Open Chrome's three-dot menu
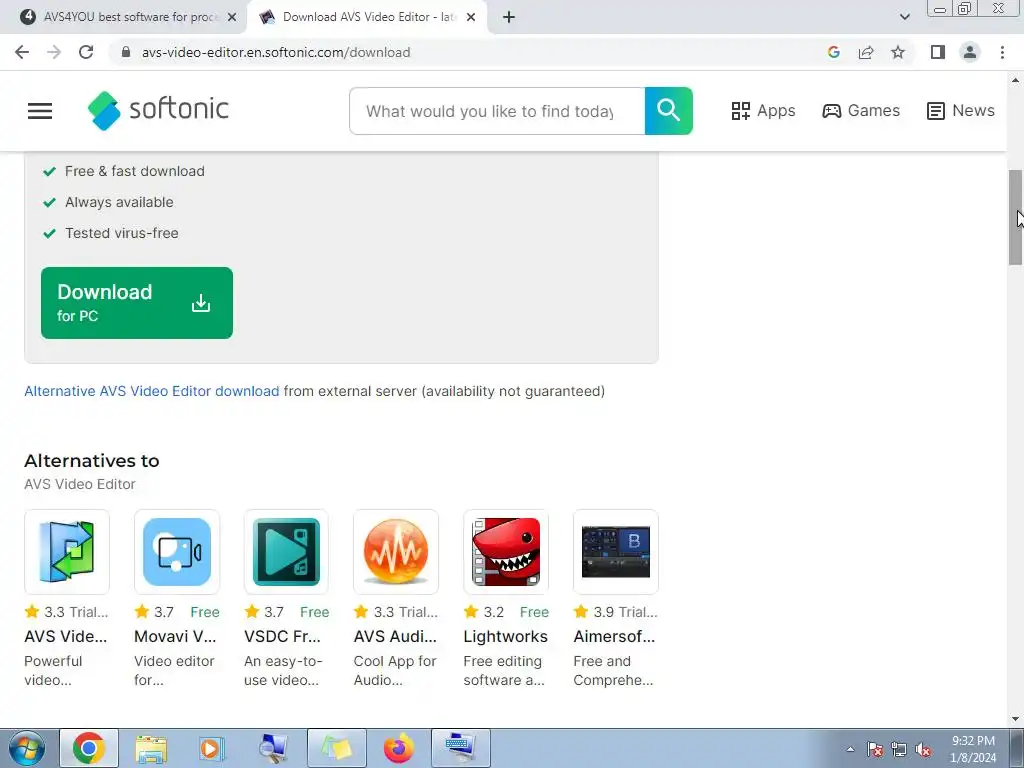The height and width of the screenshot is (768, 1024). coord(1002,52)
